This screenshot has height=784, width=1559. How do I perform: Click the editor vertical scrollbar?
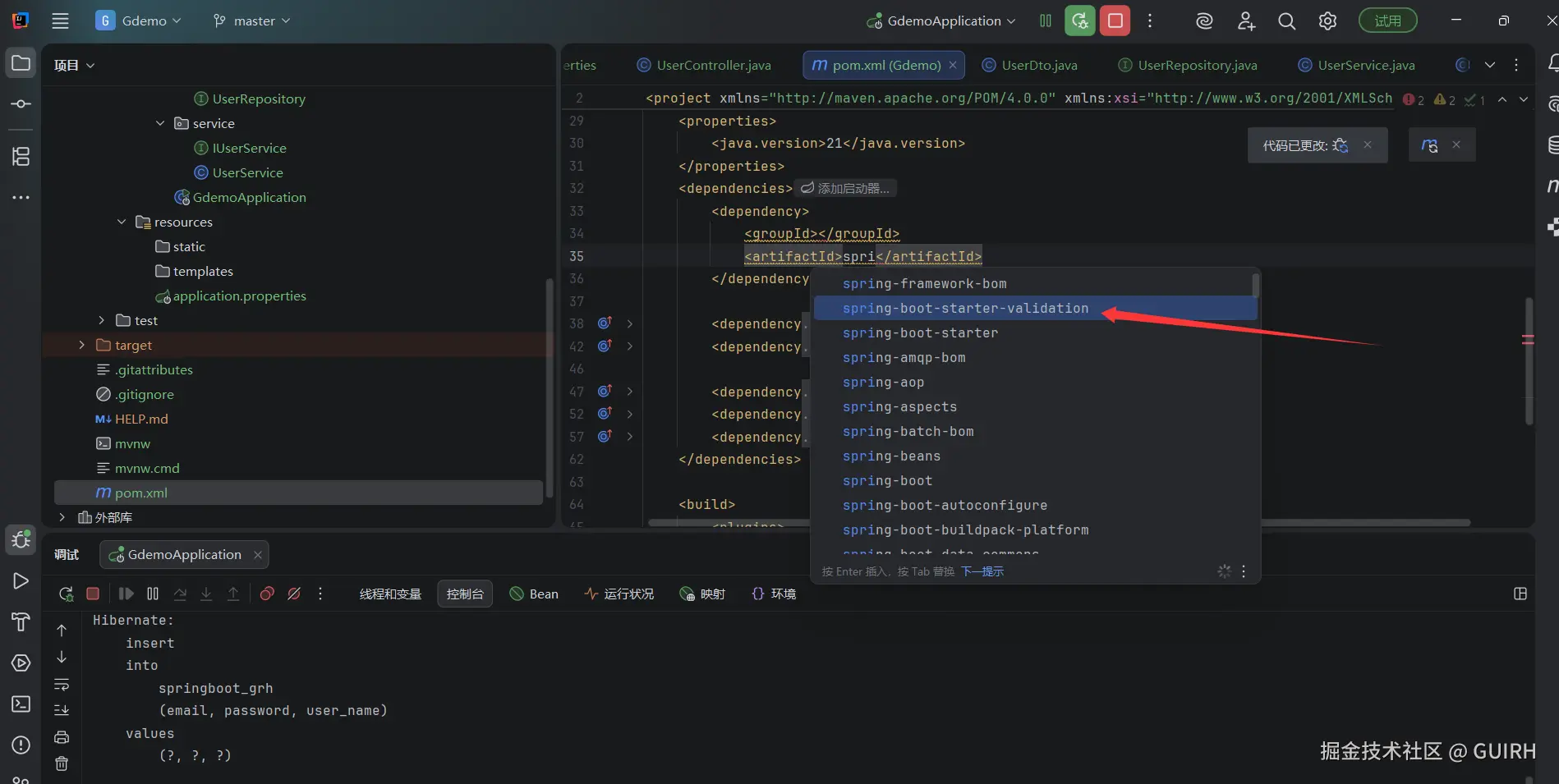(x=1529, y=361)
